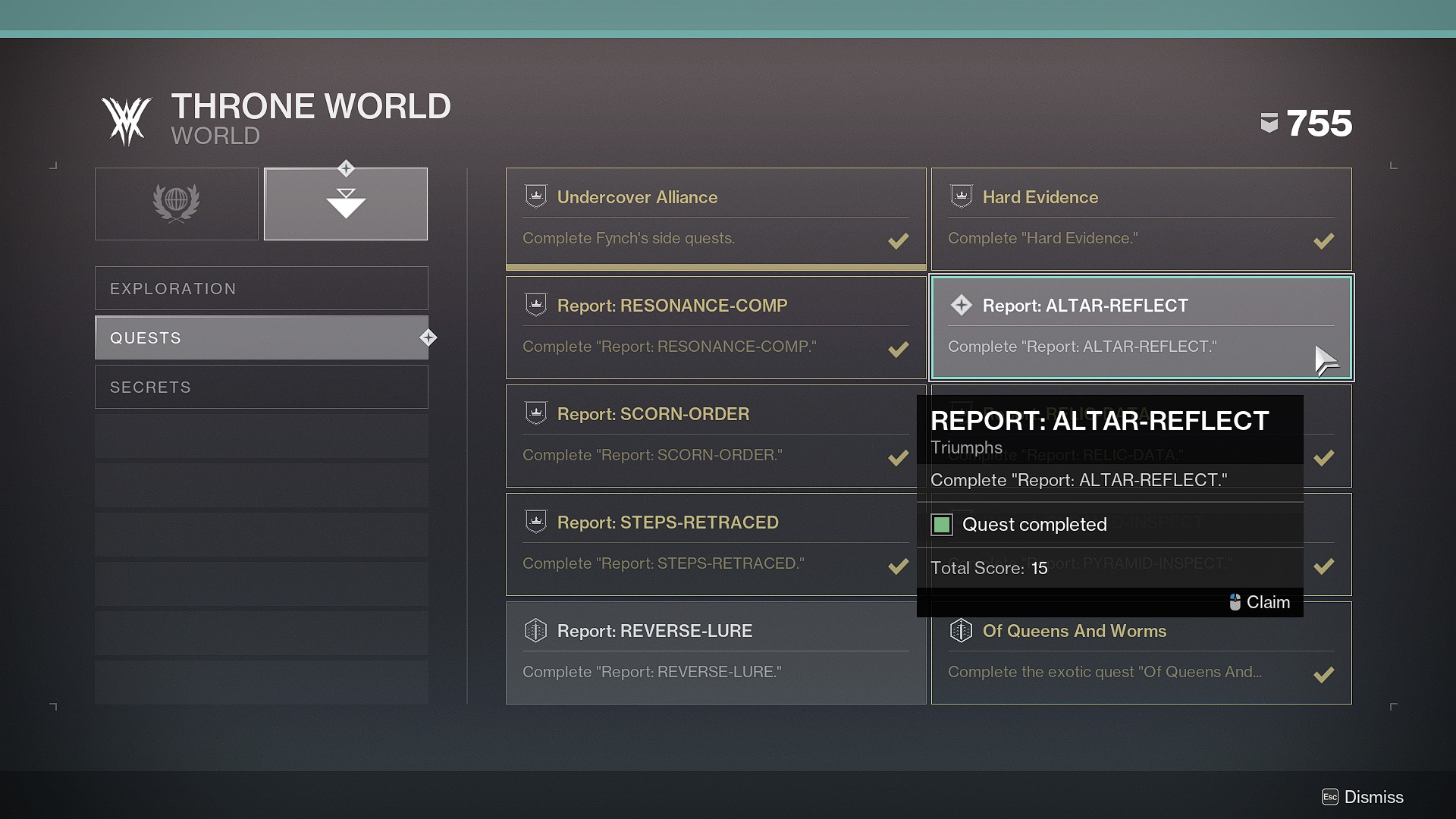Open the Secrets category
The height and width of the screenshot is (819, 1456).
[x=262, y=387]
